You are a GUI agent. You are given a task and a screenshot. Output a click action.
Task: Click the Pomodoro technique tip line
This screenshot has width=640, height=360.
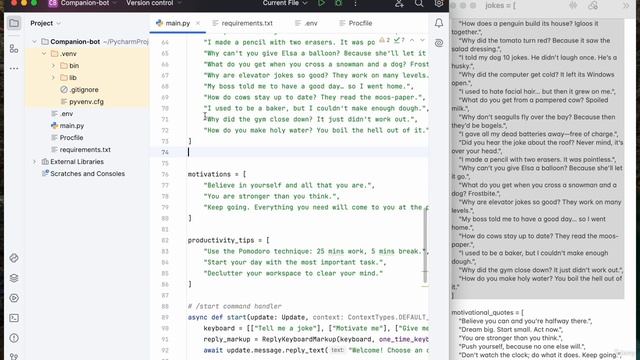[x=316, y=251]
